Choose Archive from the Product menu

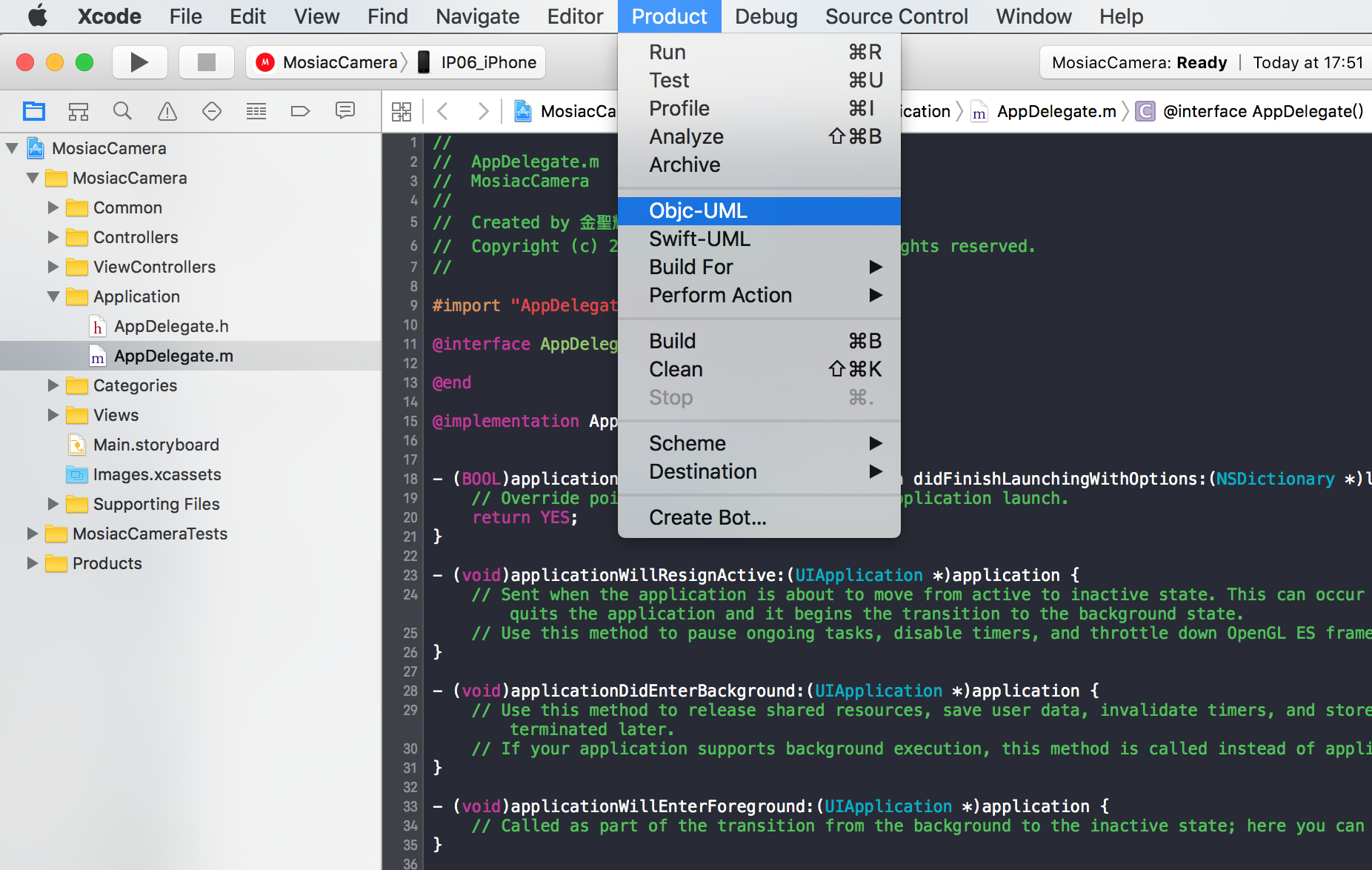tap(759, 165)
